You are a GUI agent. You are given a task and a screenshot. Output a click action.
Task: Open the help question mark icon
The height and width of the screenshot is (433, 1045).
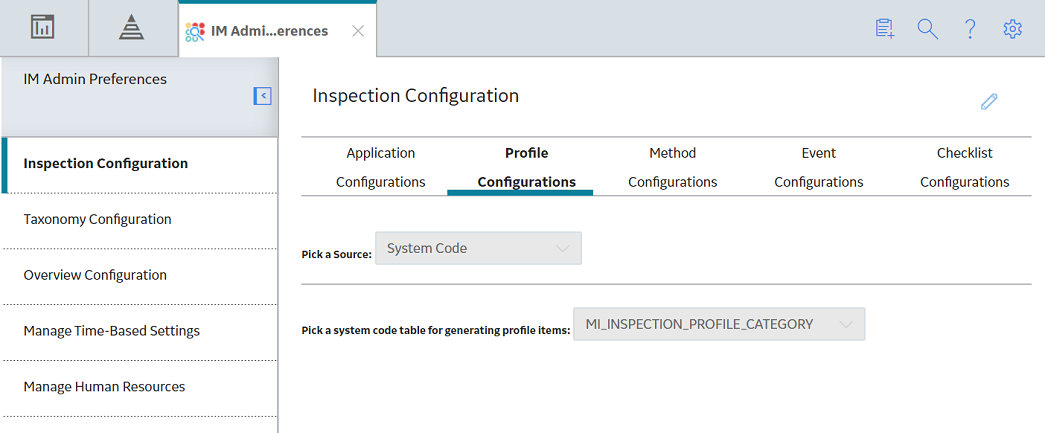970,29
